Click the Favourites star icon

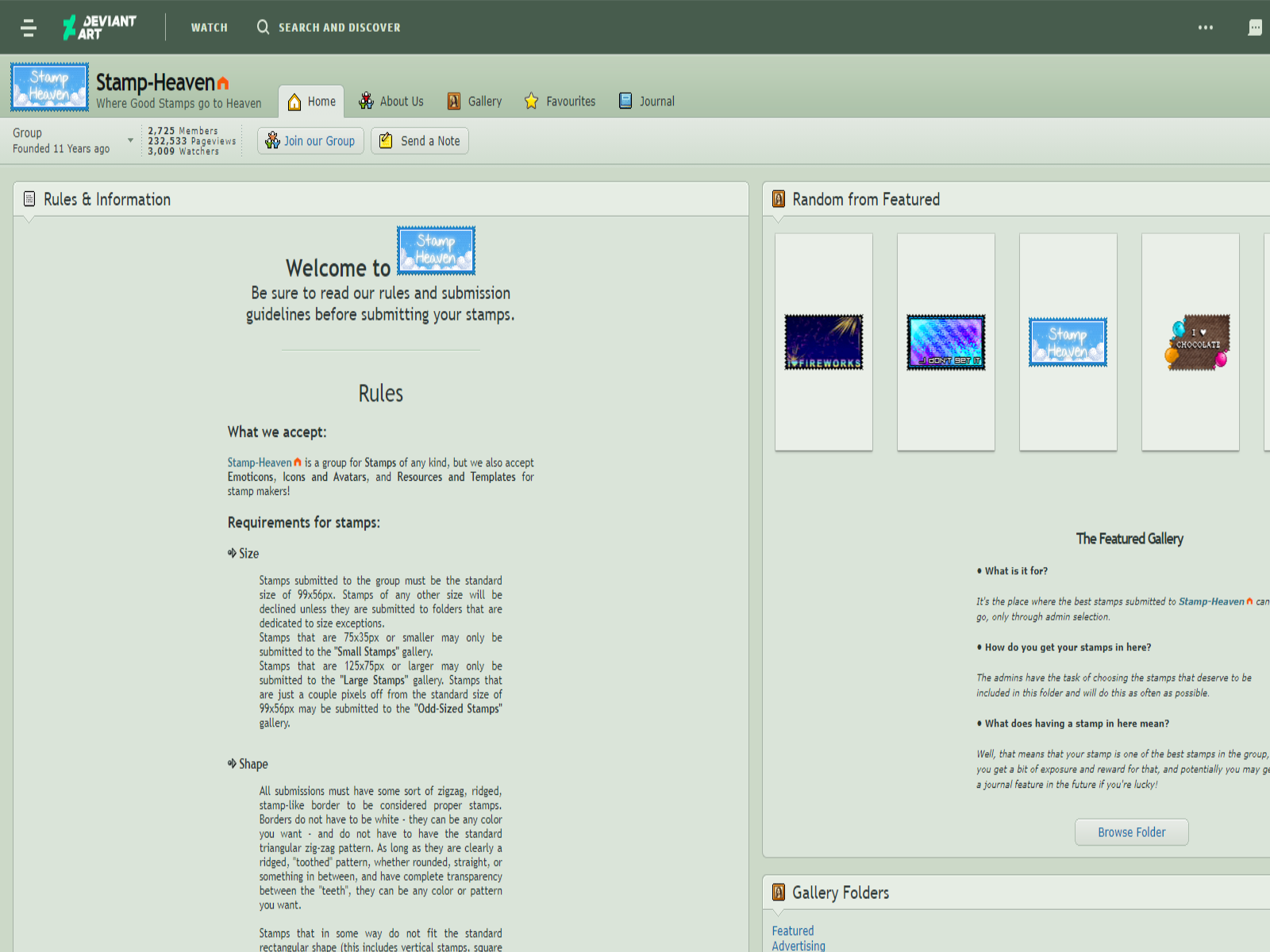532,101
